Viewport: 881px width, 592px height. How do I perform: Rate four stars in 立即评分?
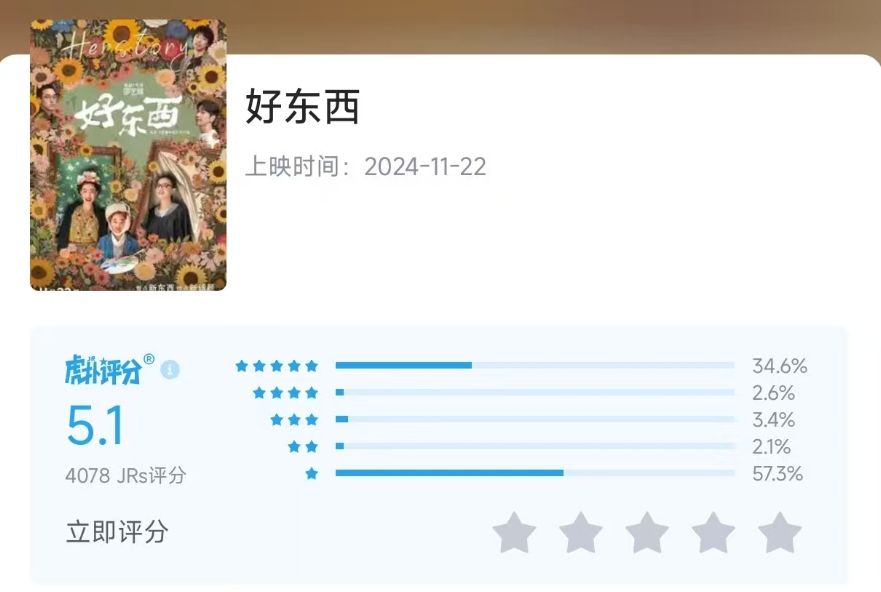click(x=714, y=532)
